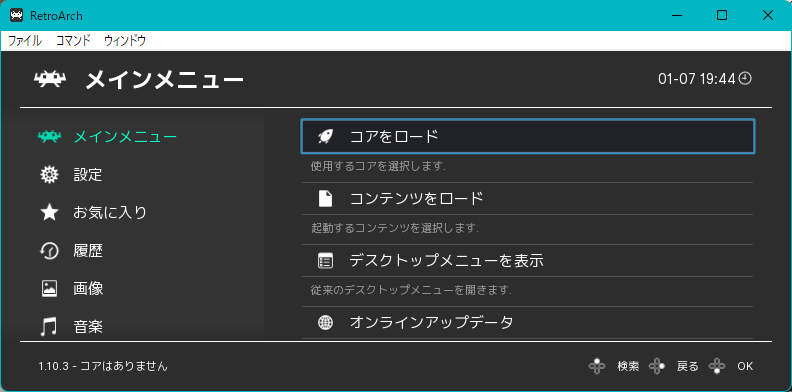
Task: Click the file icon for コンテンツをロード
Action: tap(325, 199)
